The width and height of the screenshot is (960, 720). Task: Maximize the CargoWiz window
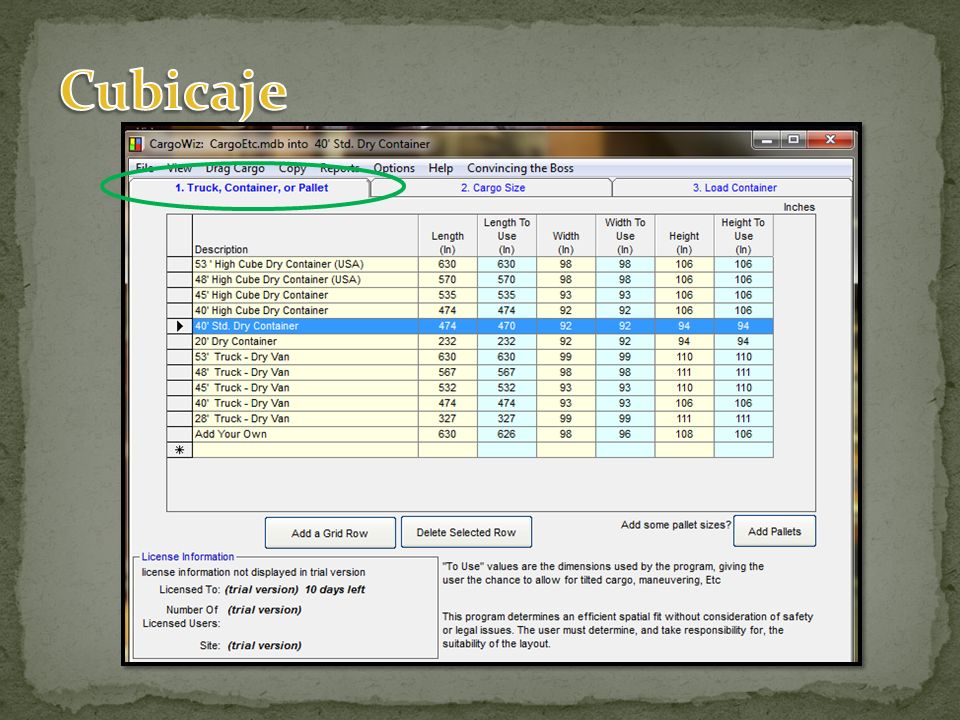pyautogui.click(x=793, y=140)
